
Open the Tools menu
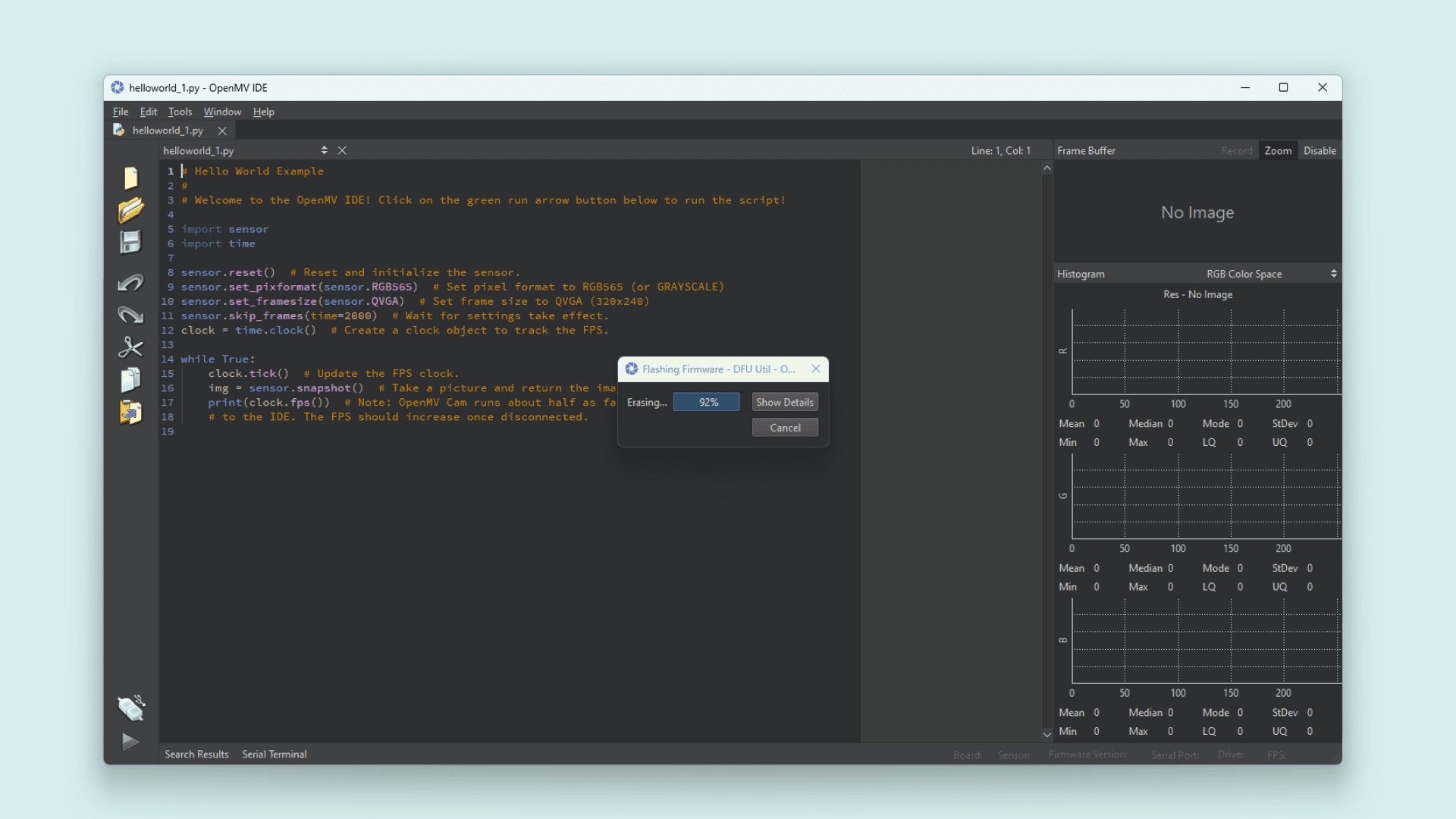pyautogui.click(x=180, y=111)
